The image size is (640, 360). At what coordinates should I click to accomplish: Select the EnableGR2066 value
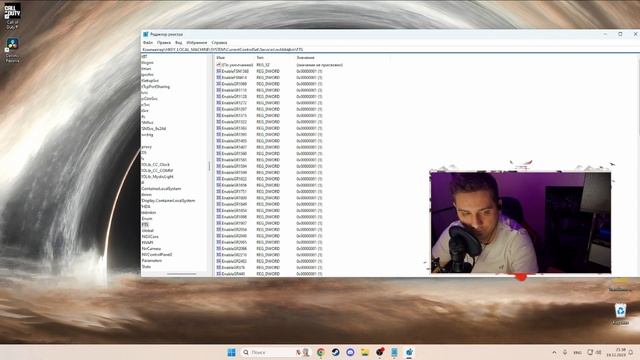click(234, 248)
